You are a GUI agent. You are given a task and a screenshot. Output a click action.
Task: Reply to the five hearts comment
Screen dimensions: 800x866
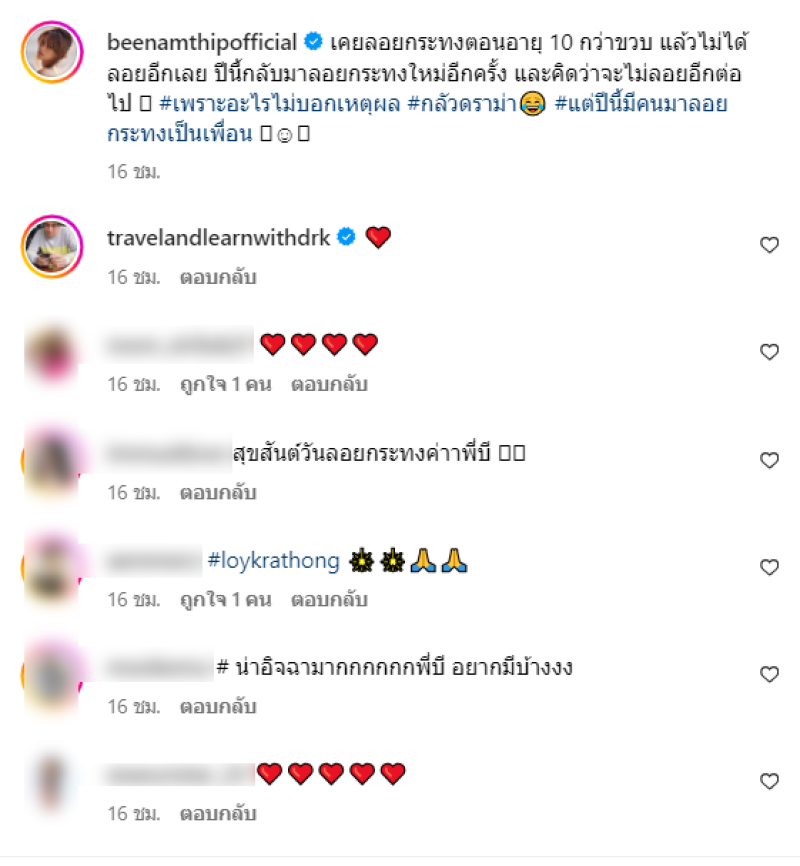(218, 814)
